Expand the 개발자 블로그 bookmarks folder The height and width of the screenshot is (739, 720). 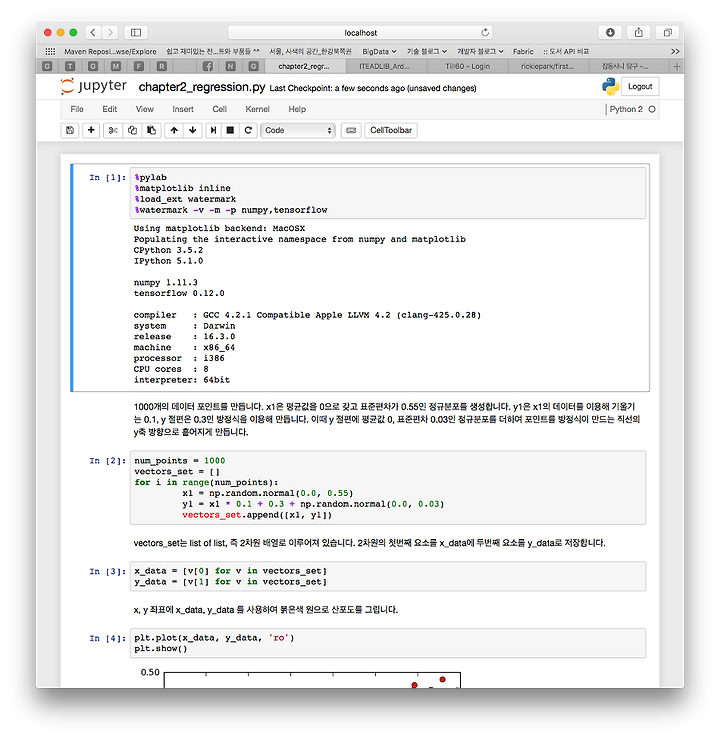pos(480,51)
